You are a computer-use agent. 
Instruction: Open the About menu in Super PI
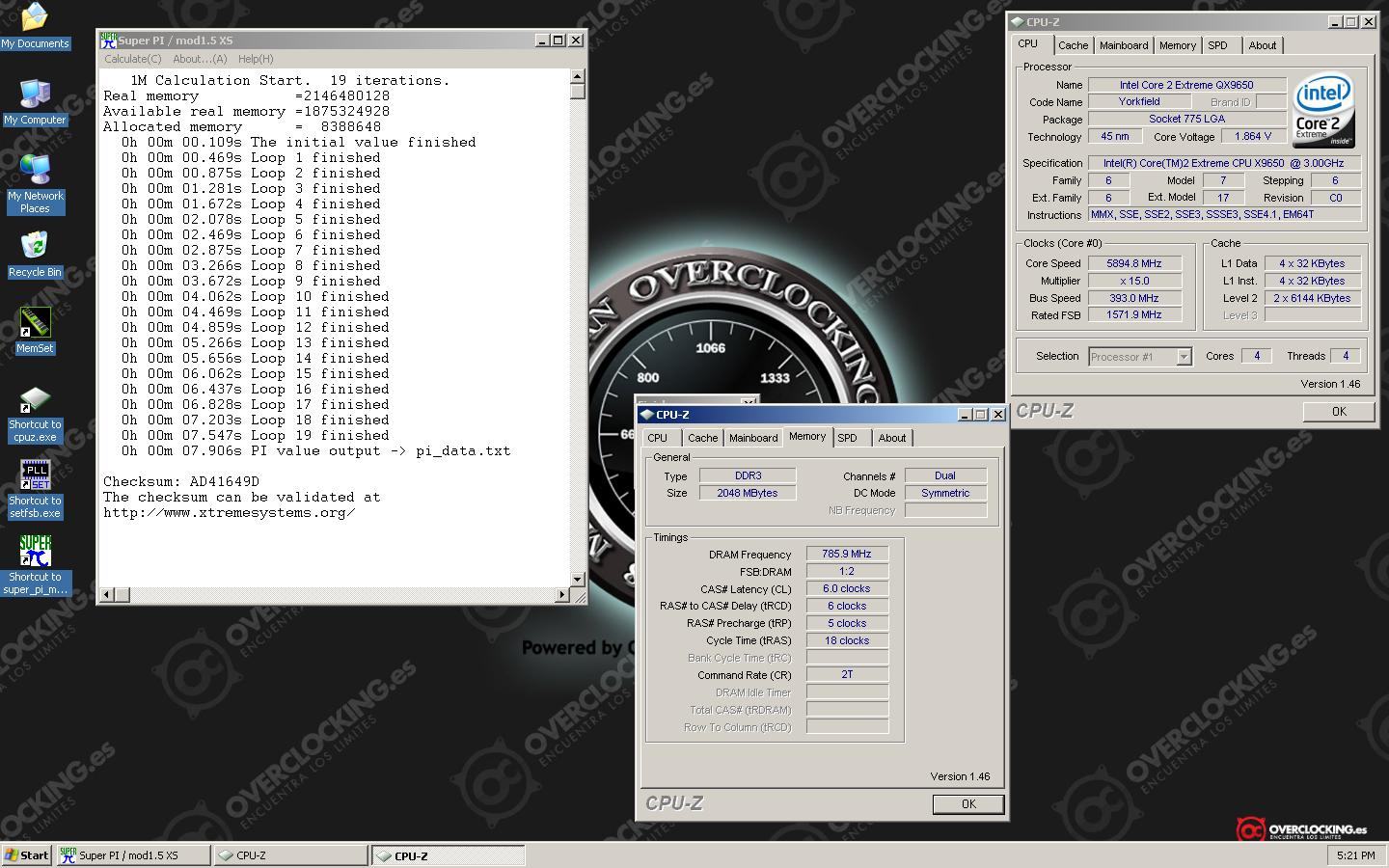[200, 59]
